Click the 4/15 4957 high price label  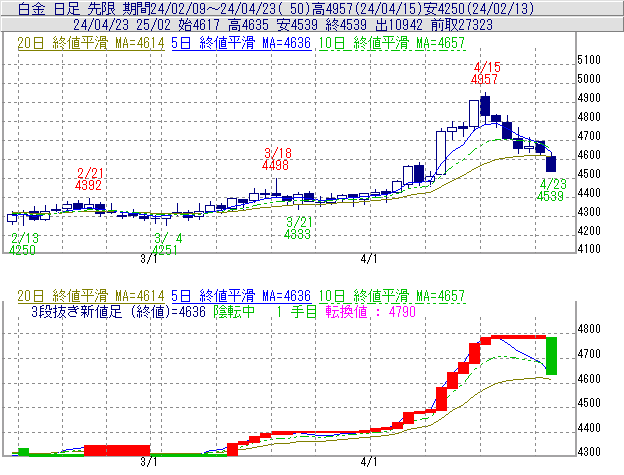pyautogui.click(x=484, y=73)
